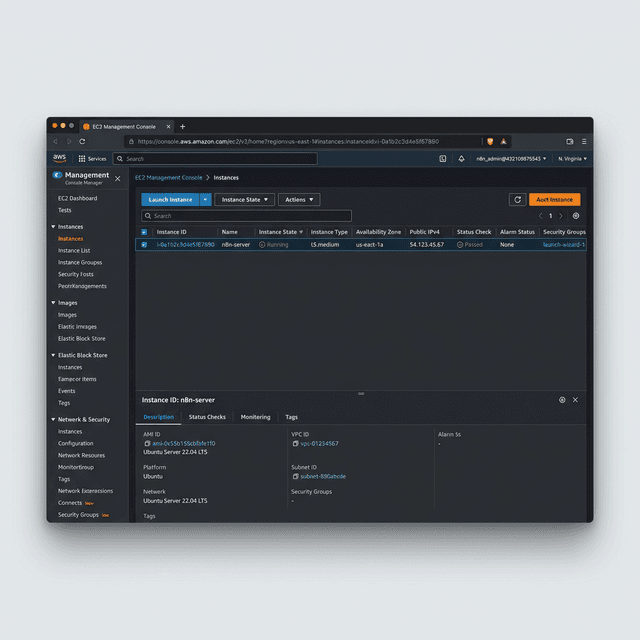Close the EC2 Management Console tab
Image resolution: width=640 pixels, height=640 pixels.
pyautogui.click(x=168, y=127)
